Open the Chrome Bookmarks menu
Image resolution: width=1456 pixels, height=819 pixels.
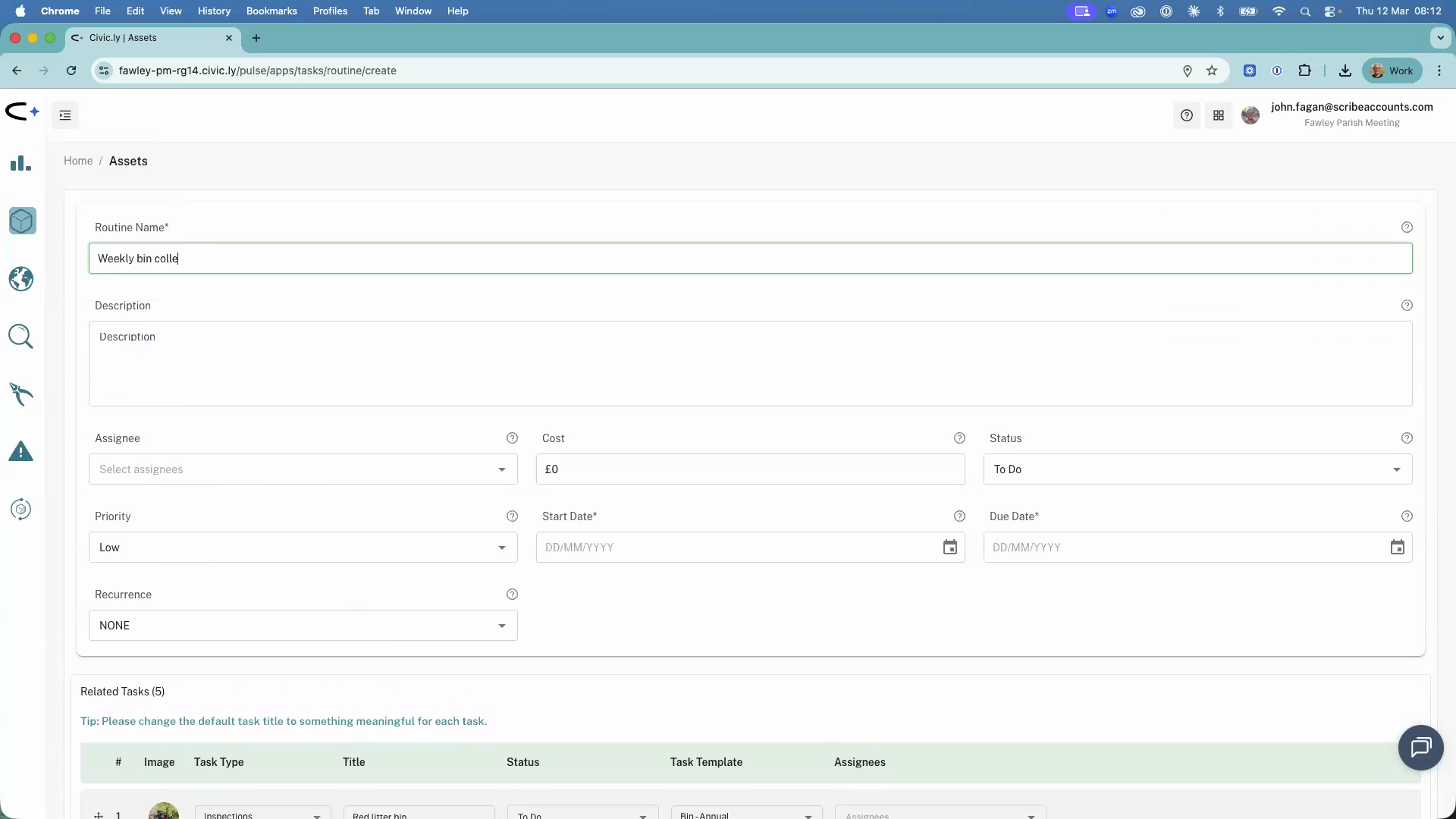271,11
